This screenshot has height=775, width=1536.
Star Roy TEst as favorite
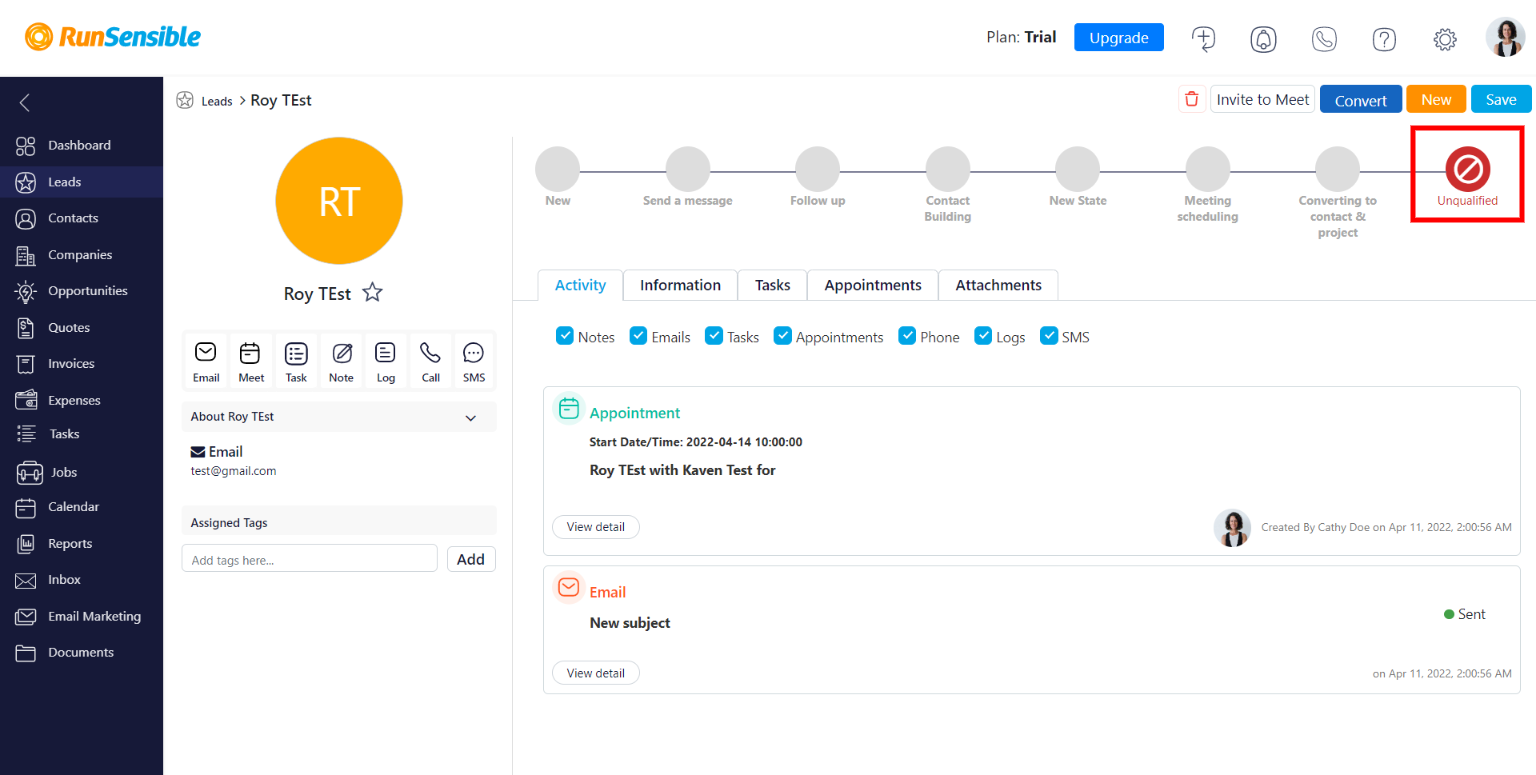pos(372,293)
